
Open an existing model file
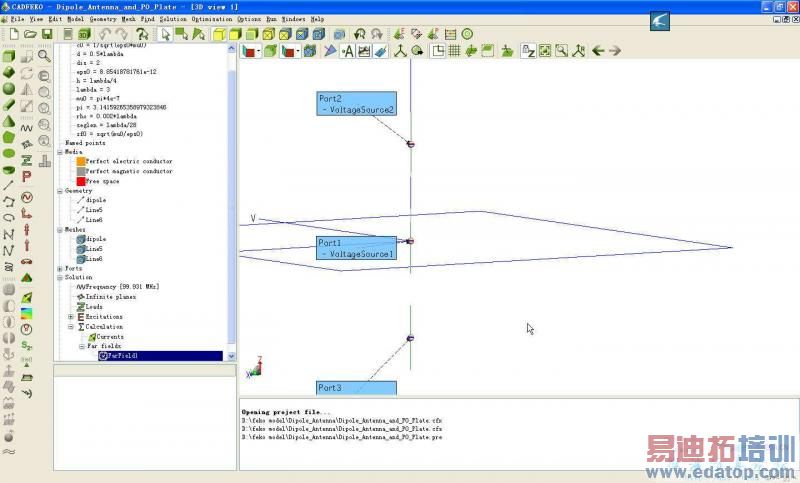pyautogui.click(x=31, y=34)
